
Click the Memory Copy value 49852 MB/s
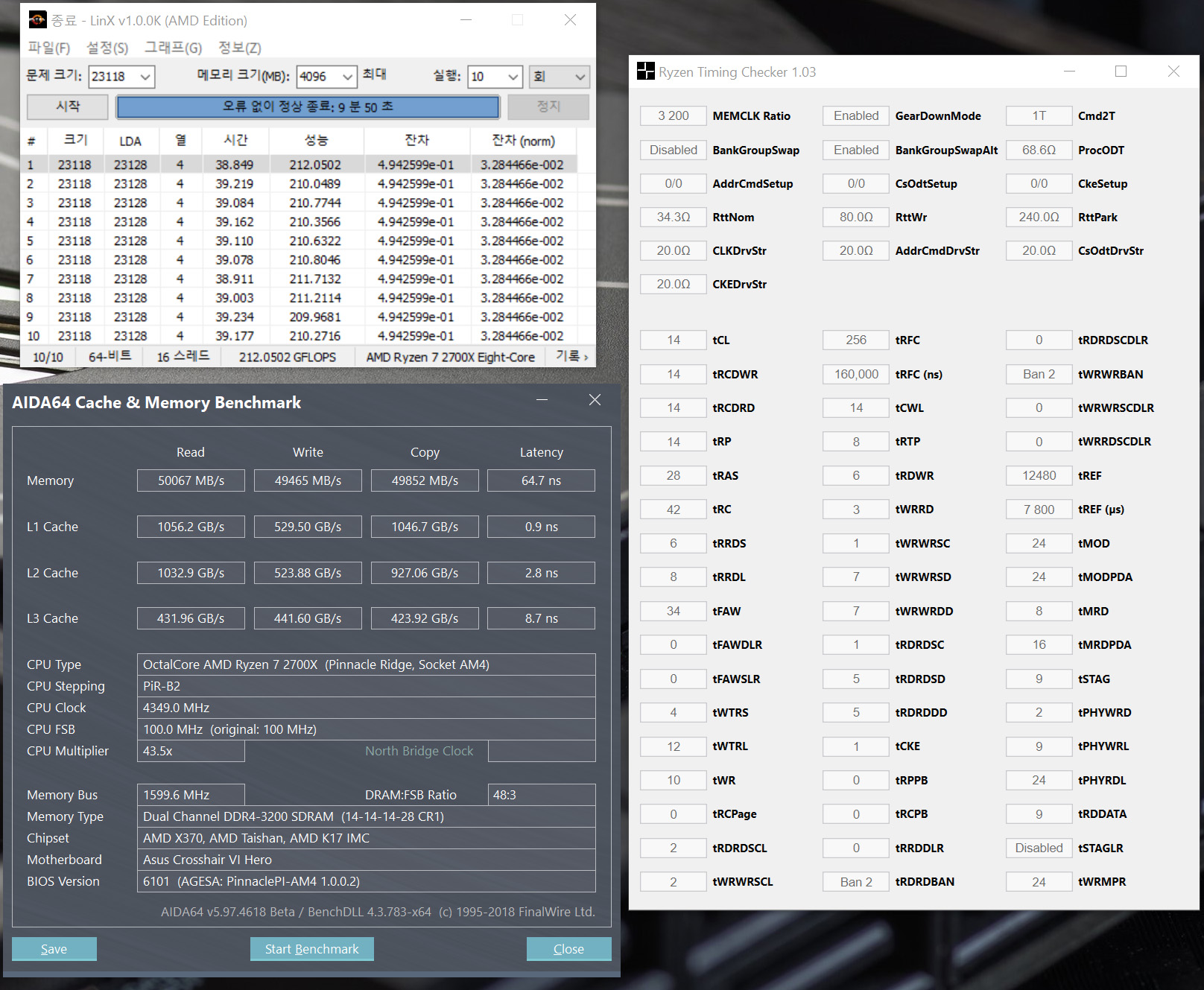(x=425, y=480)
